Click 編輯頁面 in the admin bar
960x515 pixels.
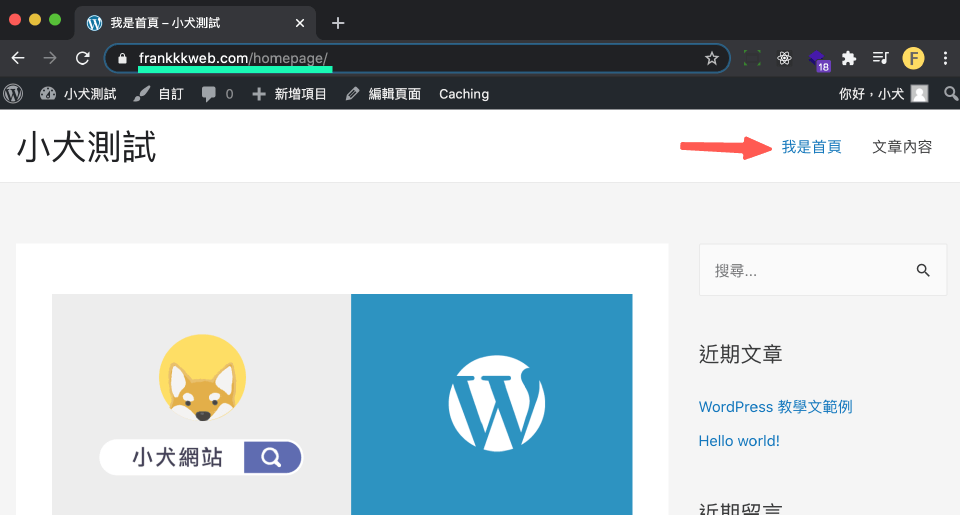383,94
